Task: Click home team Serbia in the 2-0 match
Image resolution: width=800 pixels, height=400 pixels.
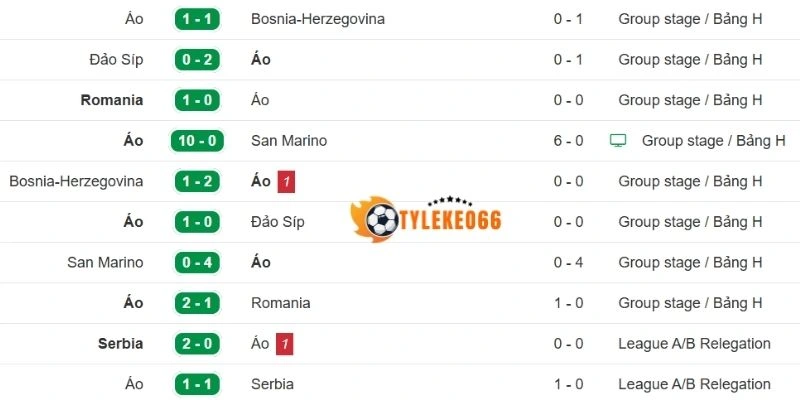Action: (119, 344)
